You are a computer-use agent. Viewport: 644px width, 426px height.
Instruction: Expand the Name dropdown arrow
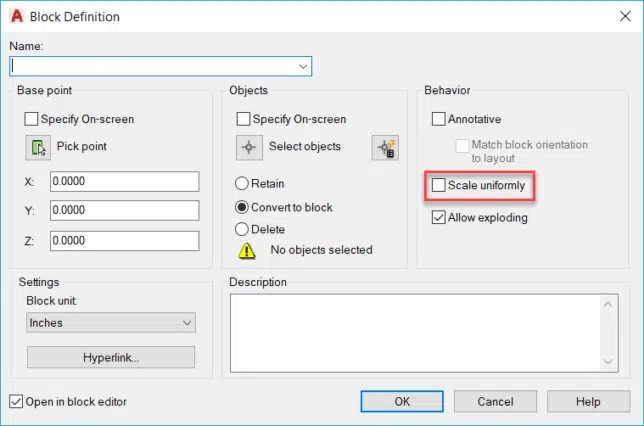tap(303, 67)
